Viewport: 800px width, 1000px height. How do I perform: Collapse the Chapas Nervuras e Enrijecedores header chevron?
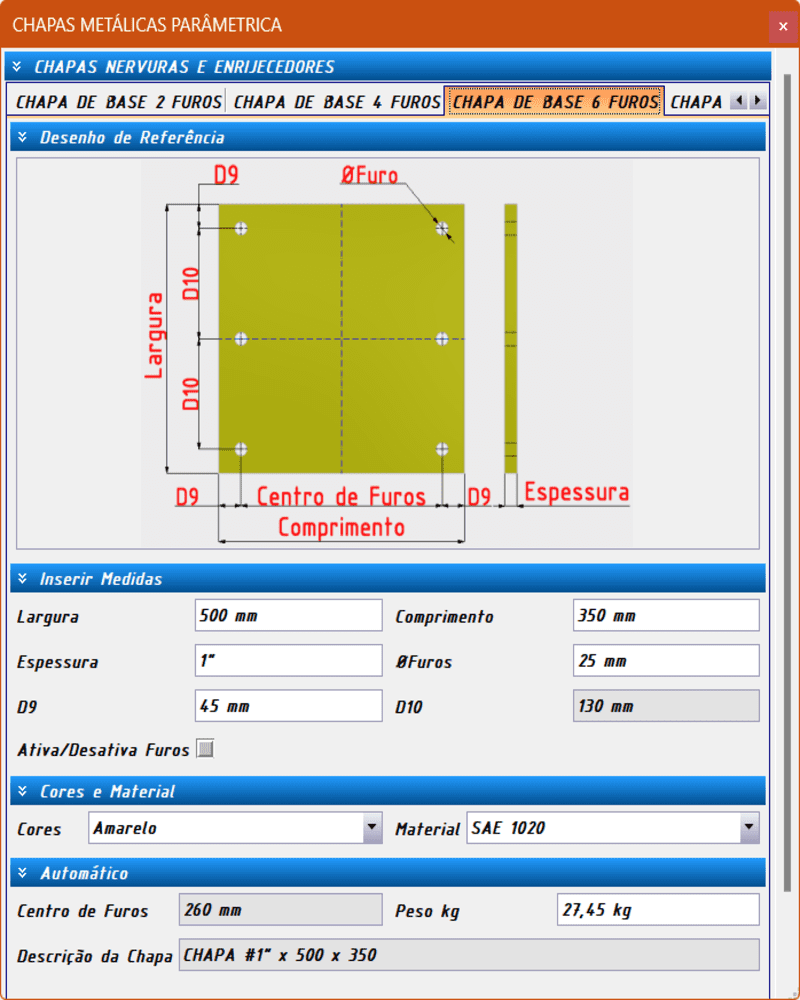click(x=17, y=66)
